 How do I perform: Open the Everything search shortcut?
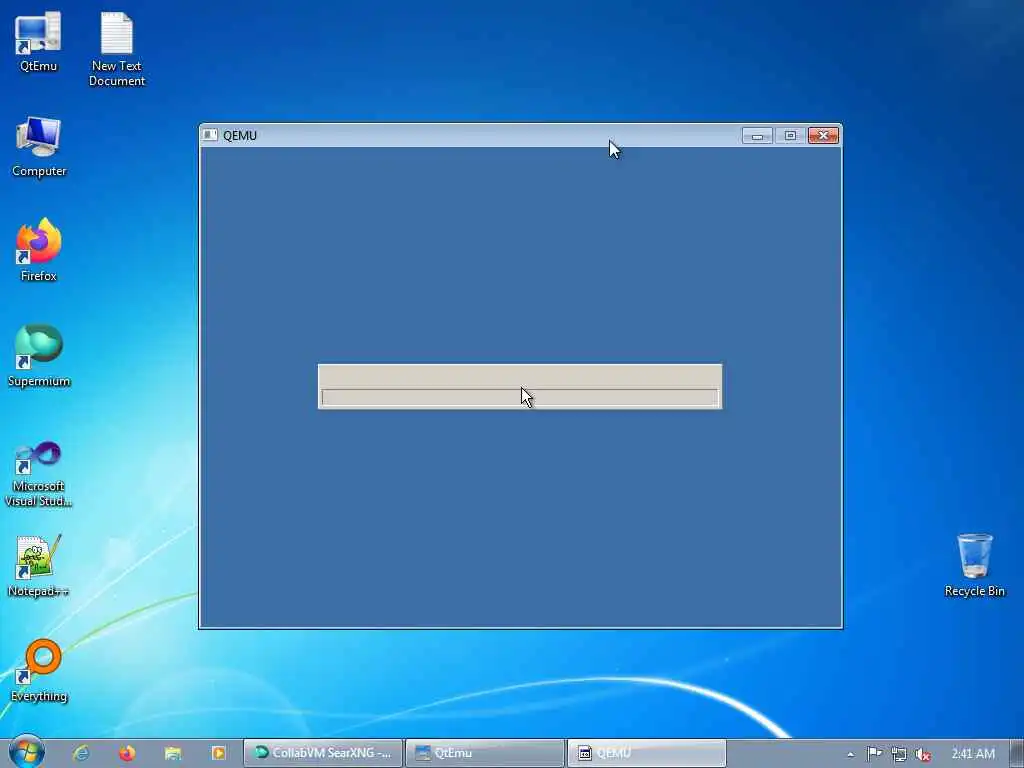pyautogui.click(x=39, y=671)
